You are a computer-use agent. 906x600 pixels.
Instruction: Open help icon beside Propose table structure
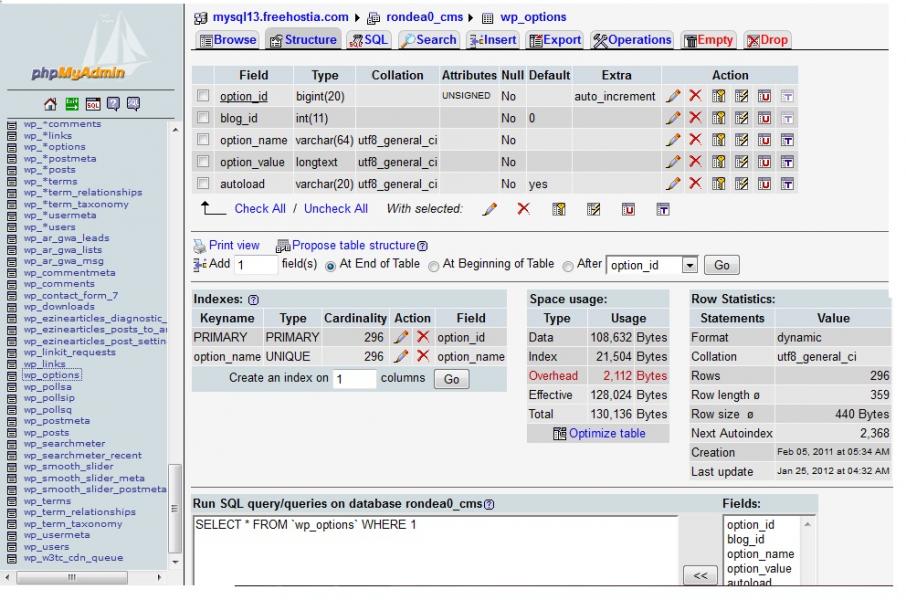pyautogui.click(x=422, y=246)
